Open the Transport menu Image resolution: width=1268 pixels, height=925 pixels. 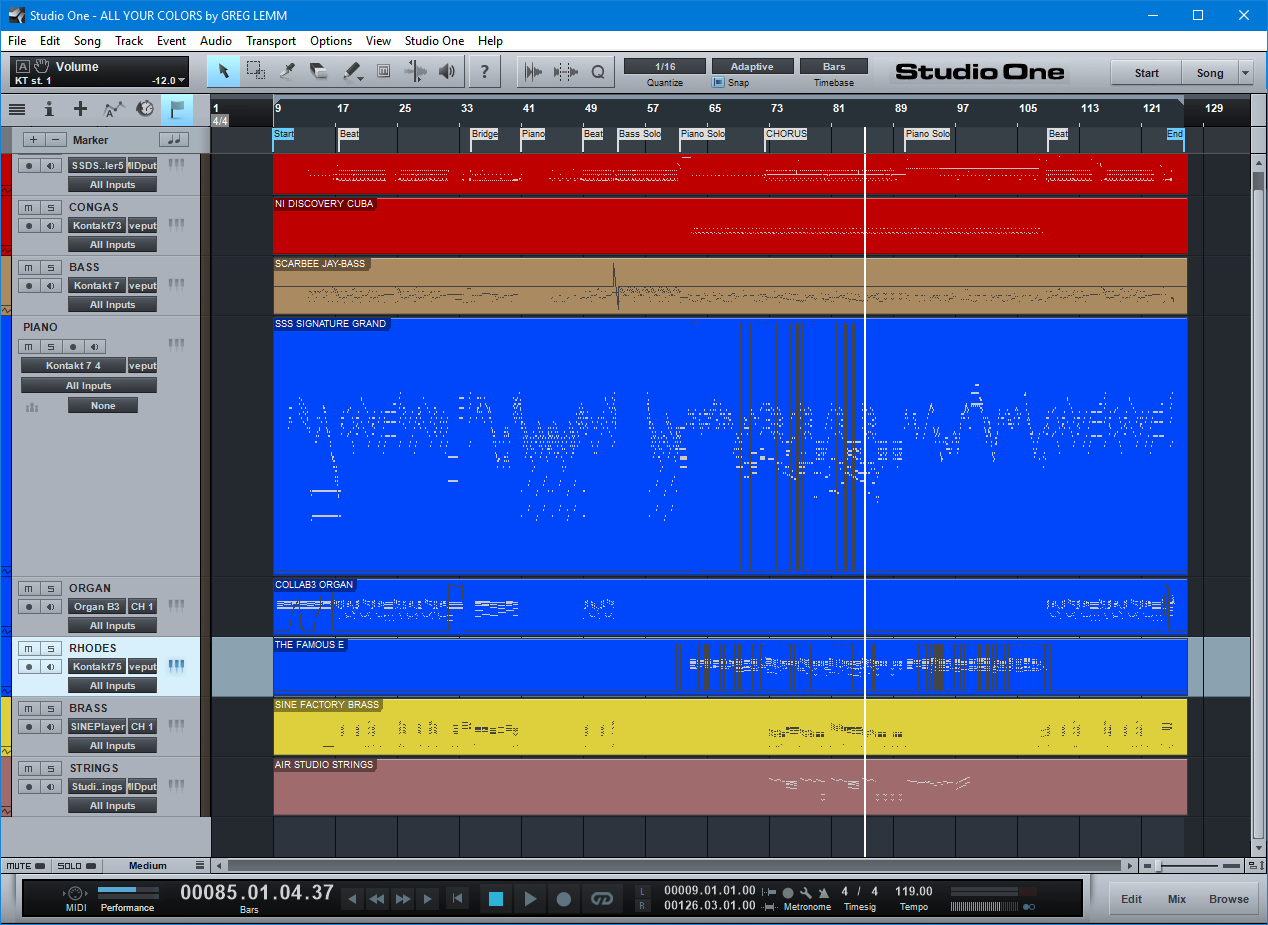pyautogui.click(x=271, y=41)
